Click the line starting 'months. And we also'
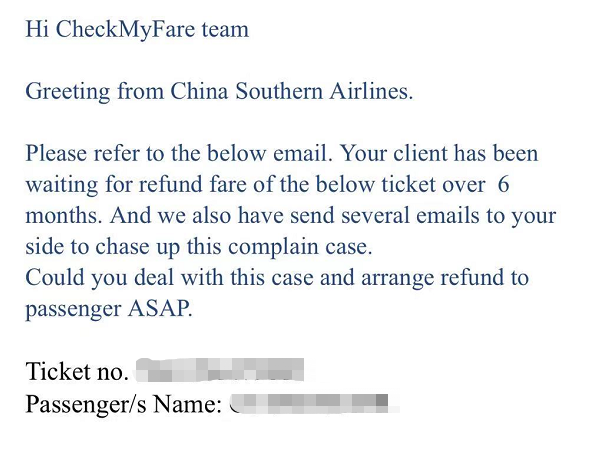 tap(291, 216)
